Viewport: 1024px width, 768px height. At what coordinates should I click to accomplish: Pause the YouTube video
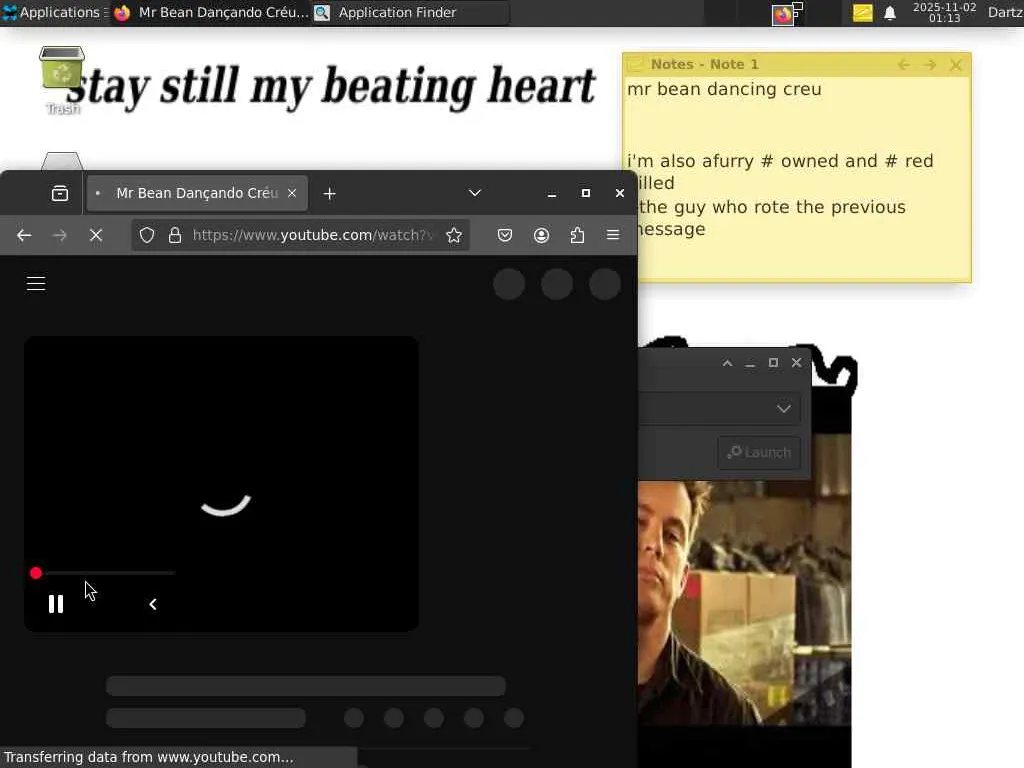click(x=56, y=604)
